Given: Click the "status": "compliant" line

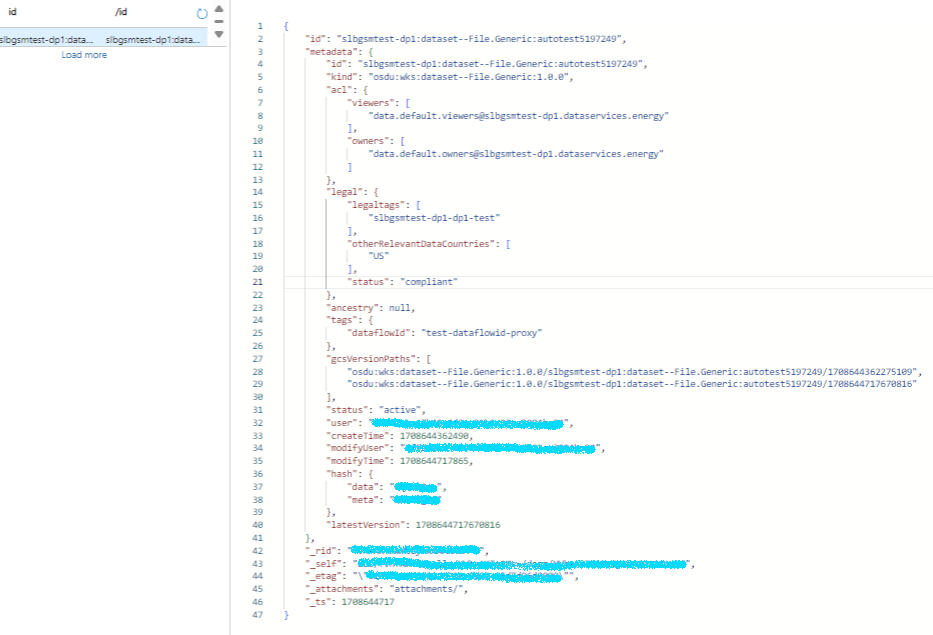Looking at the screenshot, I should point(402,282).
